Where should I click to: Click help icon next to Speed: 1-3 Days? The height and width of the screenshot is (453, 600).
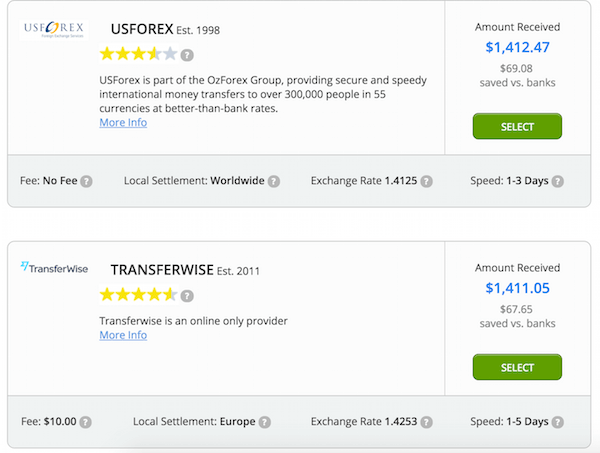(558, 181)
